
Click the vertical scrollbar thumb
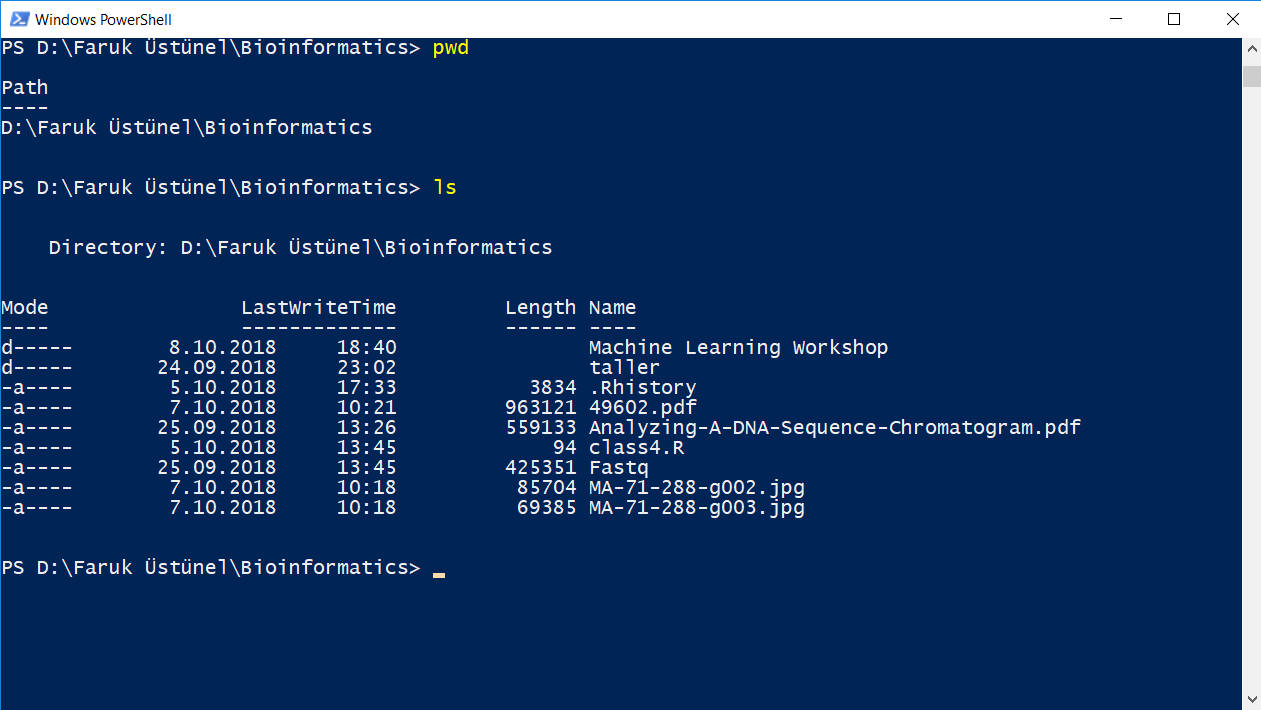tap(1251, 76)
